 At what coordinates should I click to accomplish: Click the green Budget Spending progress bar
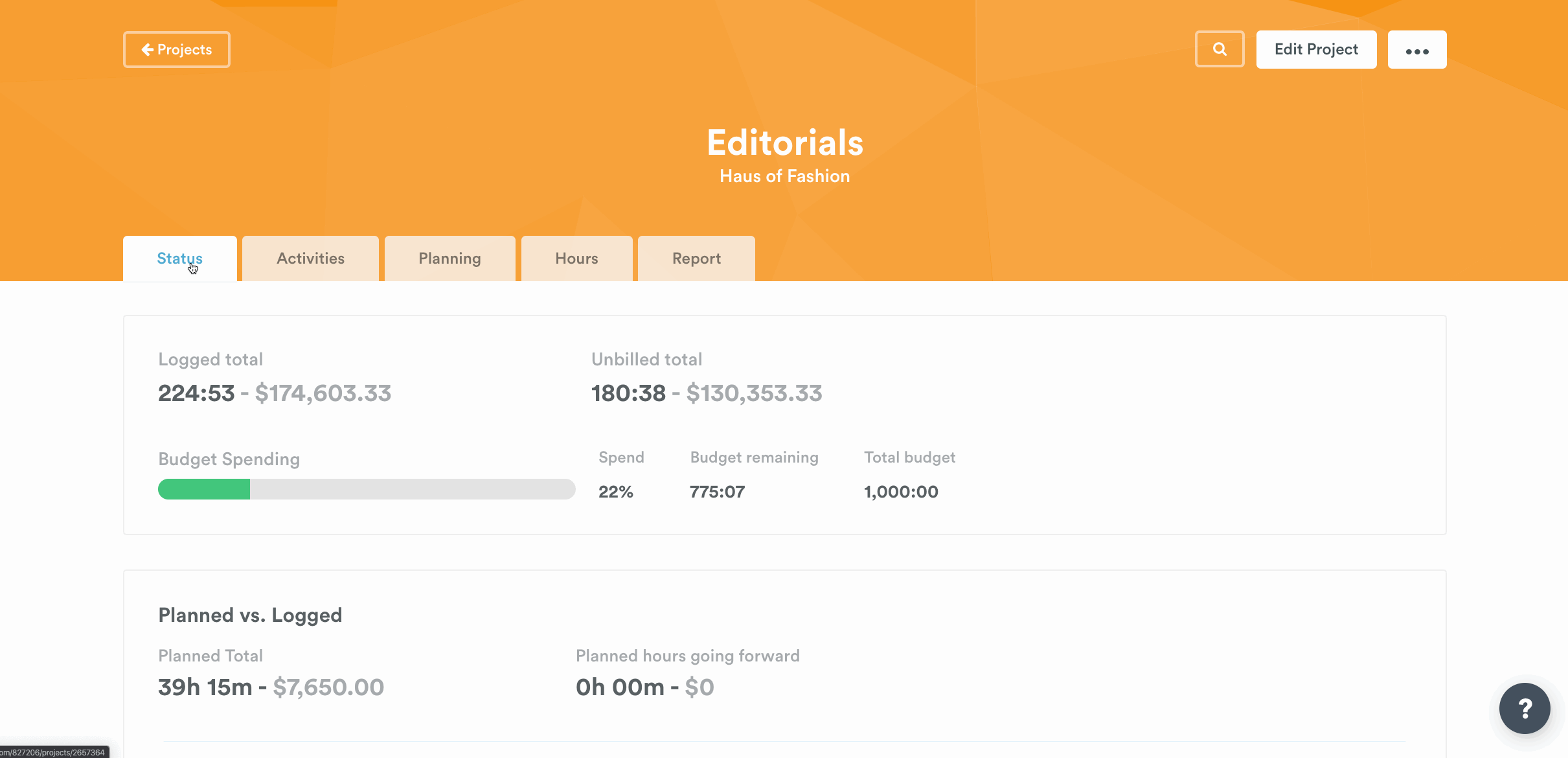[204, 489]
